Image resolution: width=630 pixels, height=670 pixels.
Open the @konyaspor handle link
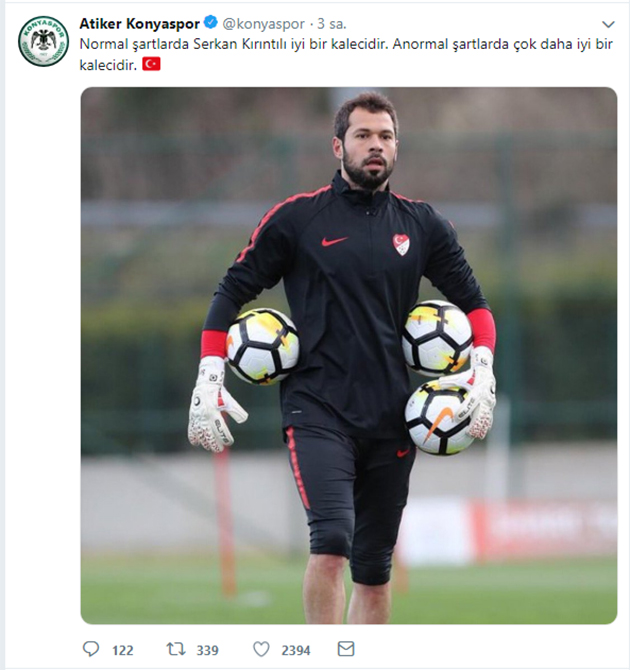264,24
